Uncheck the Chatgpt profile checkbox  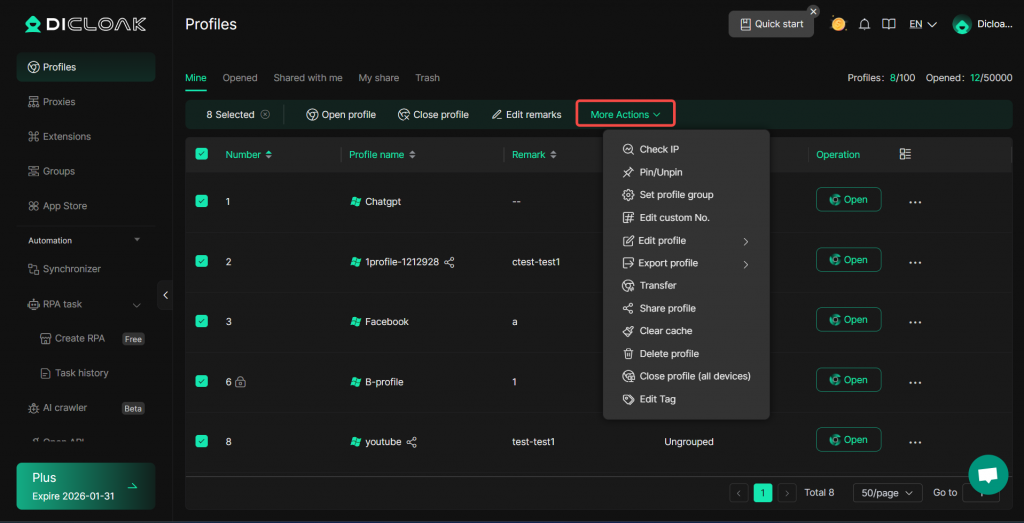[202, 201]
